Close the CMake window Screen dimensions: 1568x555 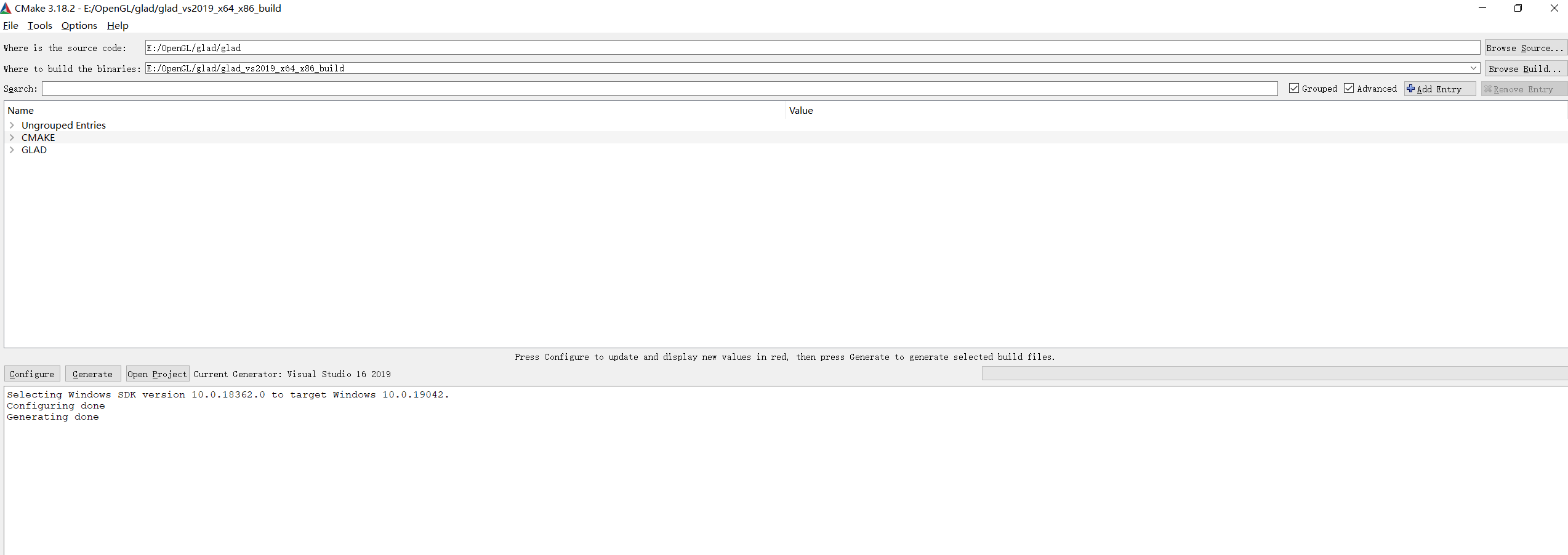tap(1554, 8)
